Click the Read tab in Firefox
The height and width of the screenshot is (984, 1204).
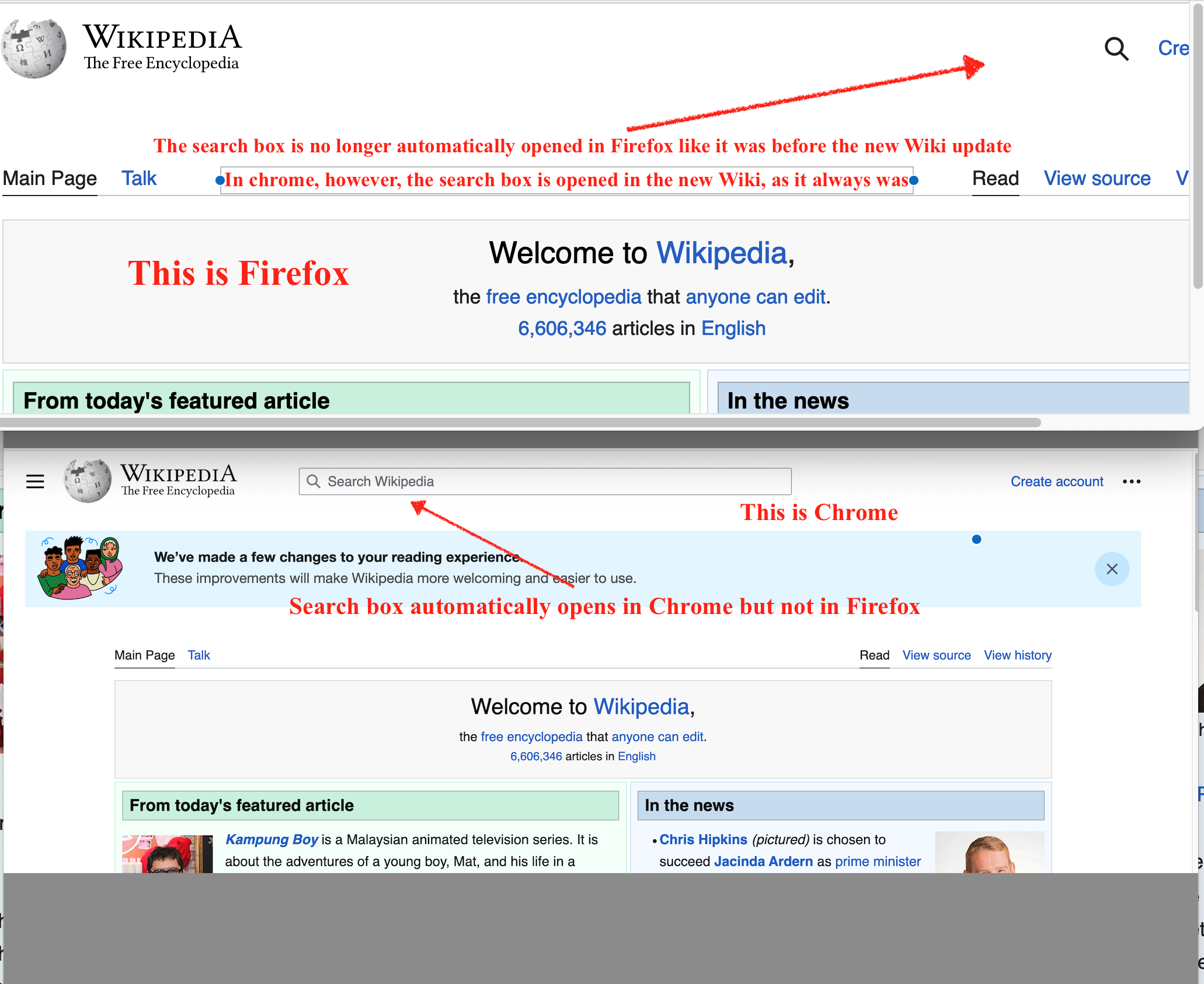click(x=994, y=179)
